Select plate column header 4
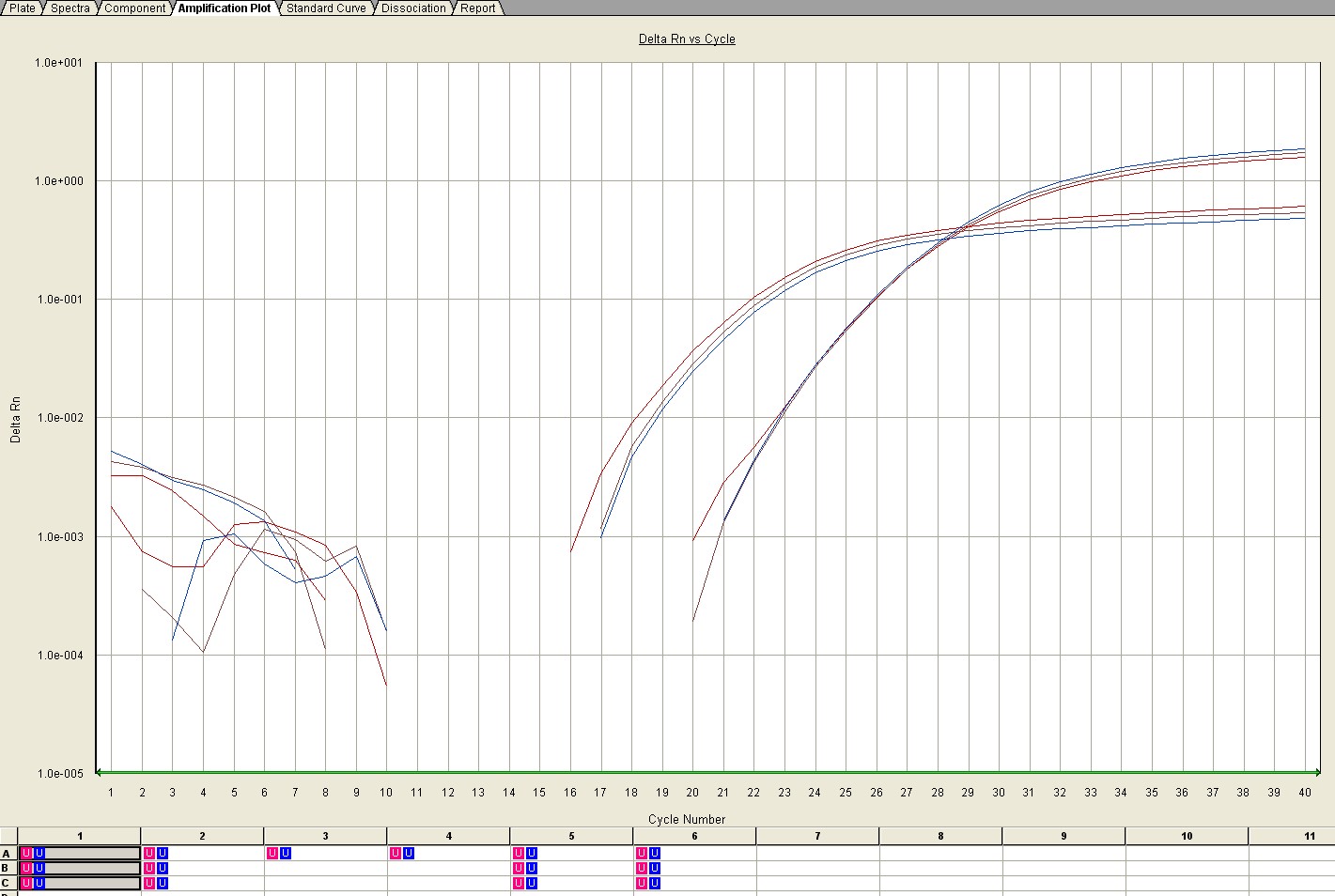 pyautogui.click(x=448, y=836)
